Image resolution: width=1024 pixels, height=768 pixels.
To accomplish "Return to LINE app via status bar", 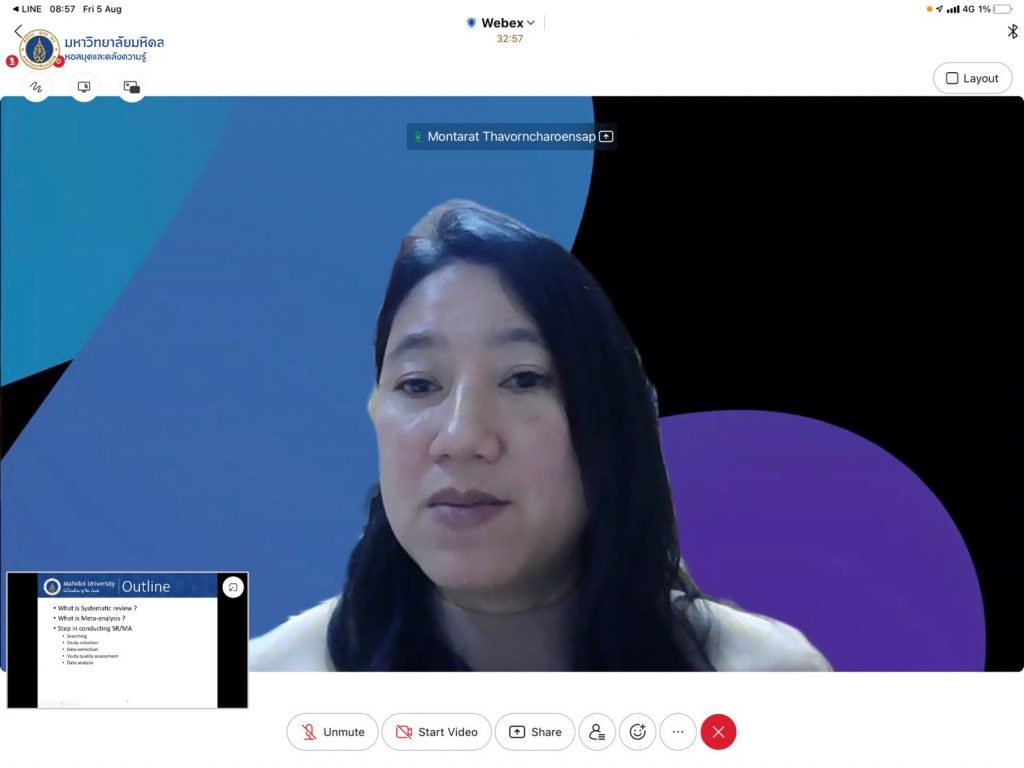I will 26,8.
